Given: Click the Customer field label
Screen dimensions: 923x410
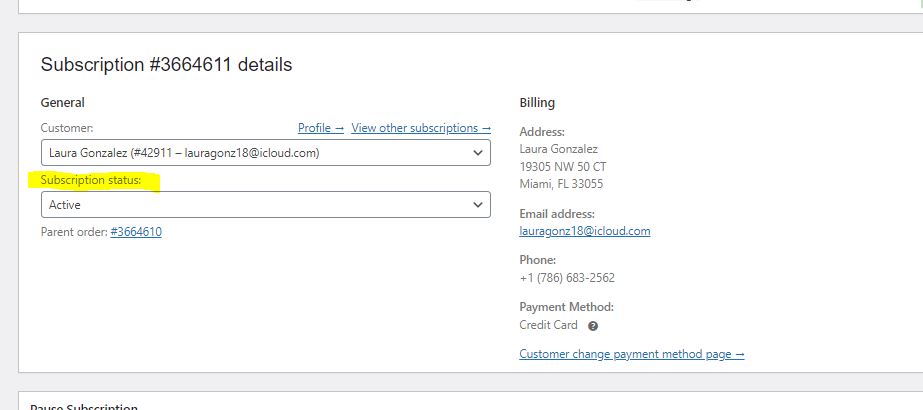Looking at the screenshot, I should [67, 128].
